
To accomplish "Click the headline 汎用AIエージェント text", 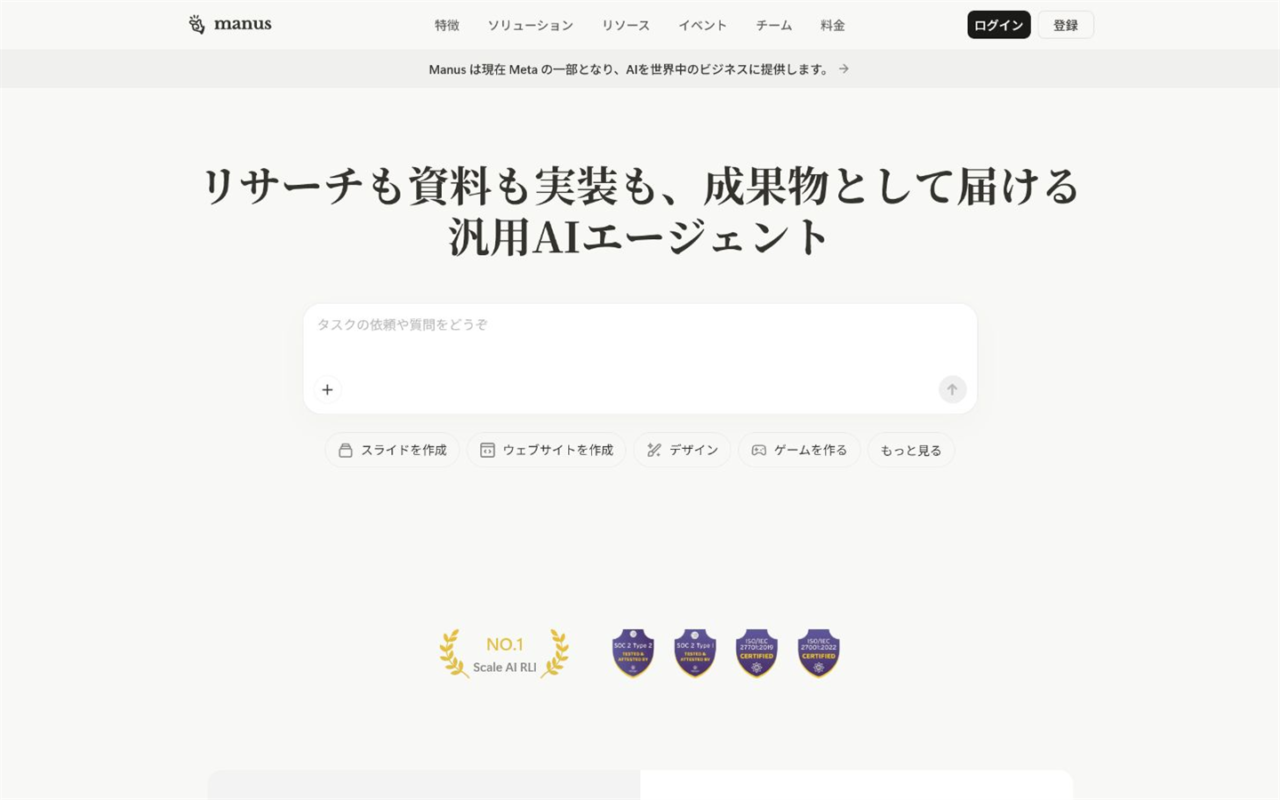I will (640, 238).
